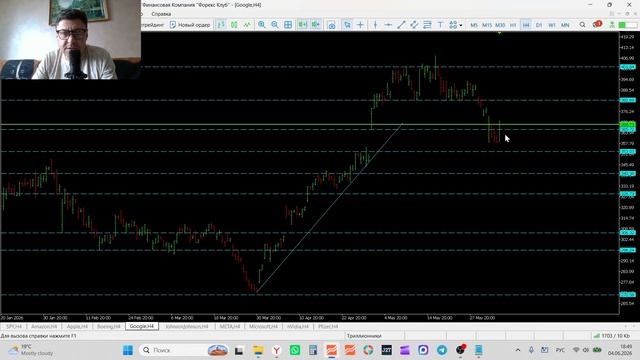Image resolution: width=640 pixels, height=360 pixels.
Task: Click the Триллионники profile in status bar
Action: (364, 336)
